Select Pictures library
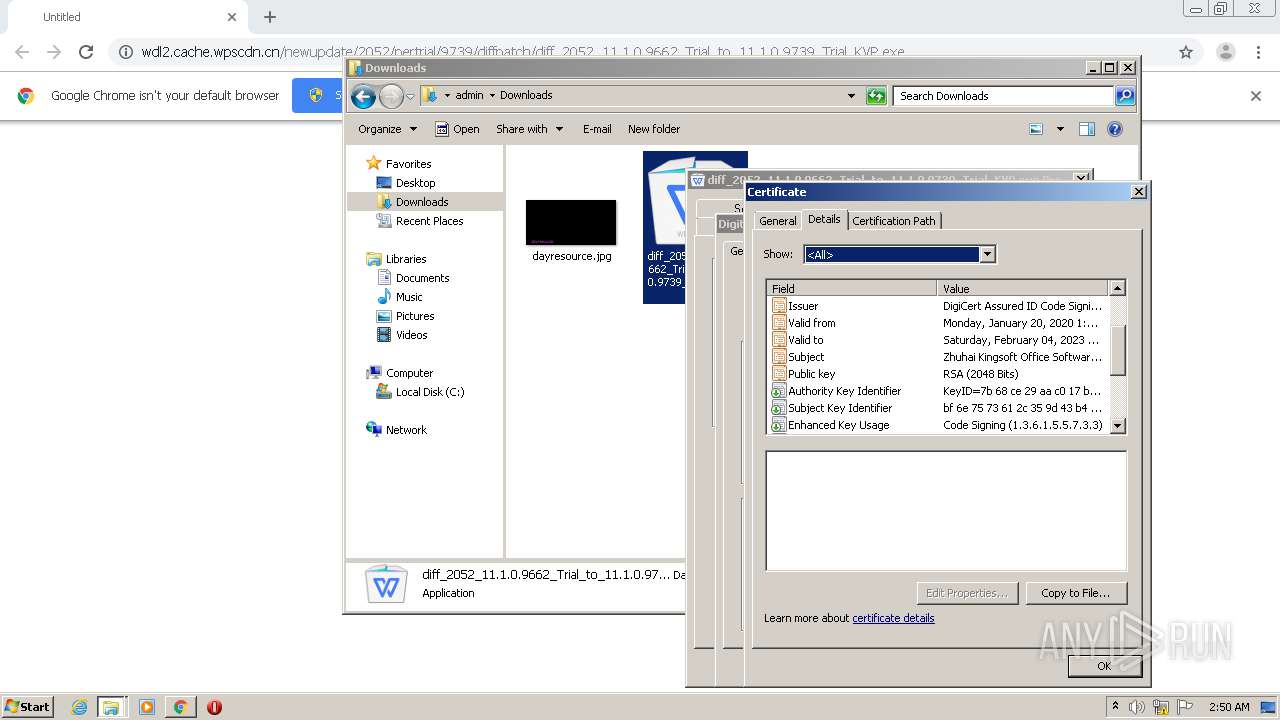The image size is (1280, 720). (406, 316)
